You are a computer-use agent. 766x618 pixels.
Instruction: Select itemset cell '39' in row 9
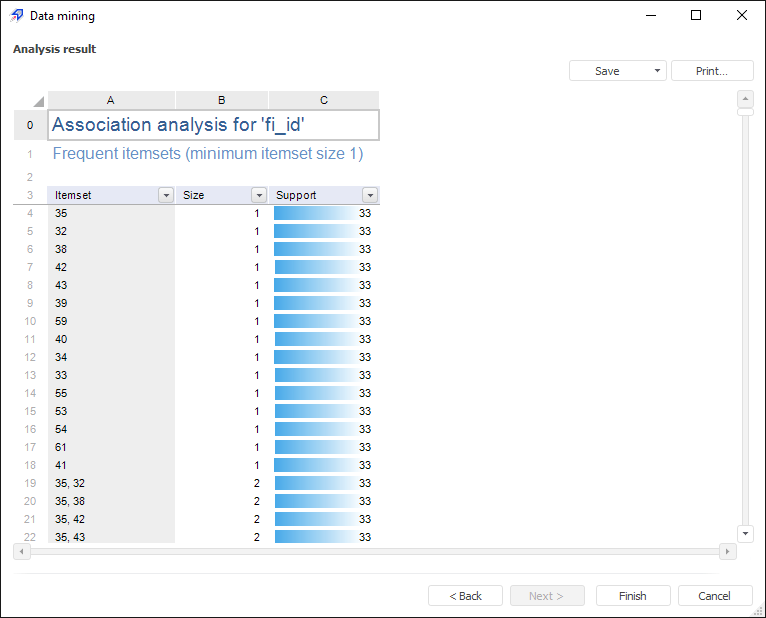click(x=111, y=303)
